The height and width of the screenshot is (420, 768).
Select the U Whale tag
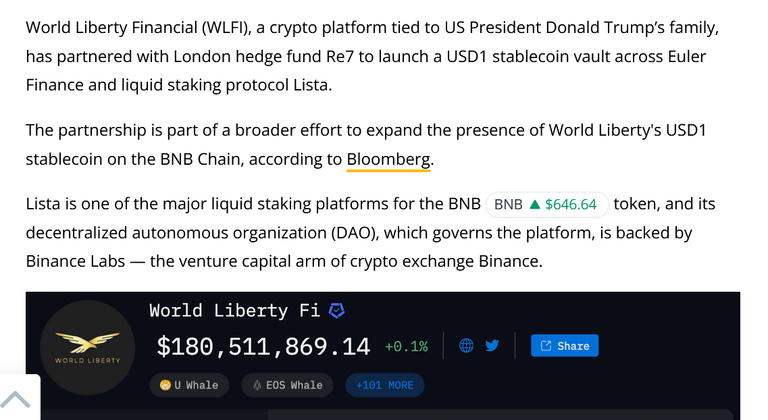[x=189, y=385]
